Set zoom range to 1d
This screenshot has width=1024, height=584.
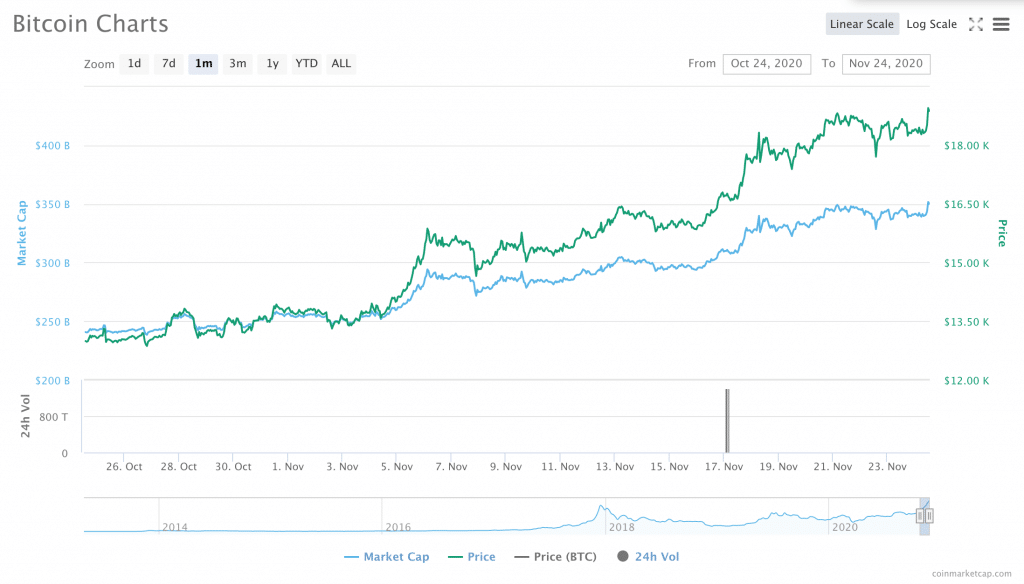pyautogui.click(x=134, y=64)
